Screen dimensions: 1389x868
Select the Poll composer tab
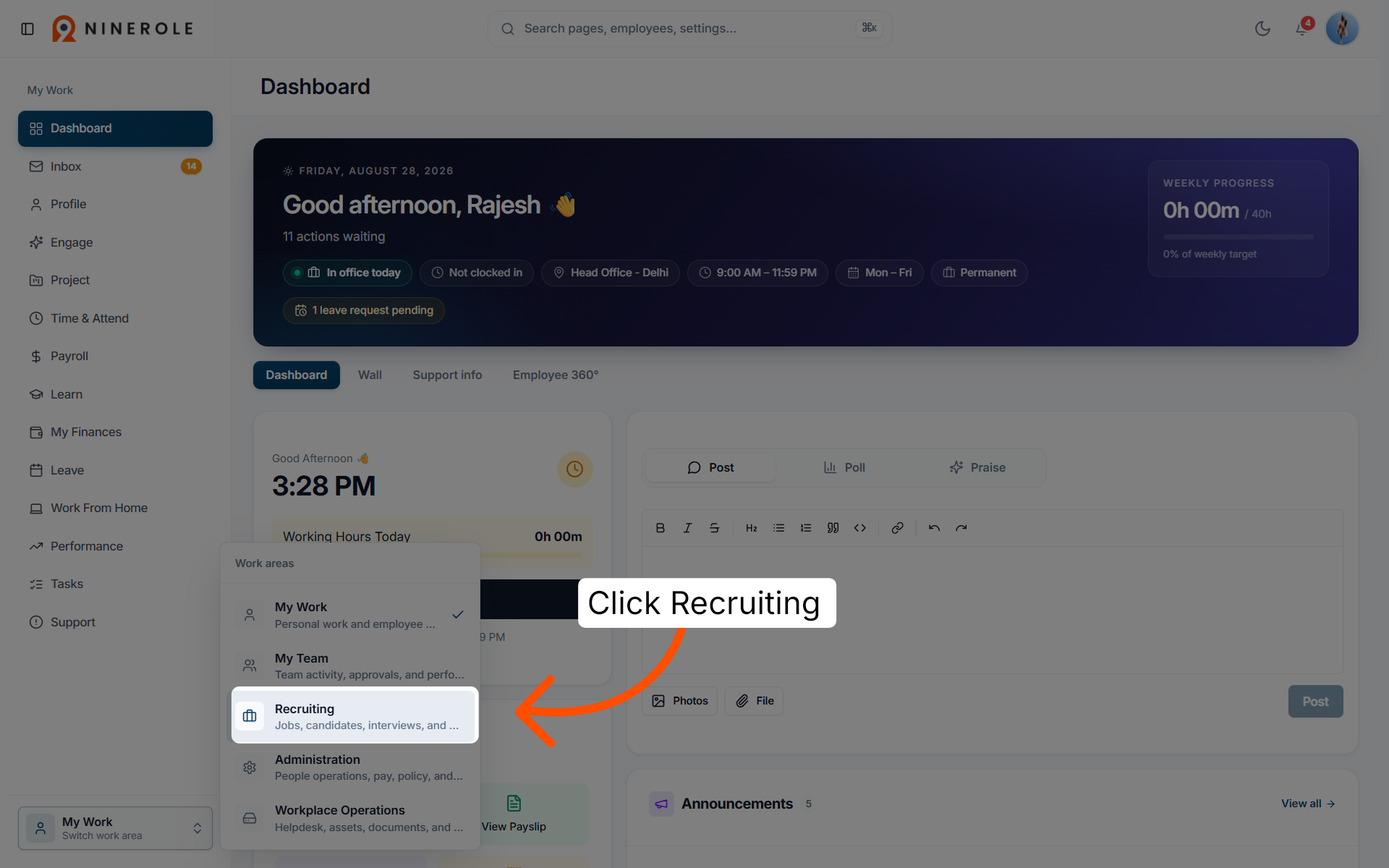(x=844, y=467)
